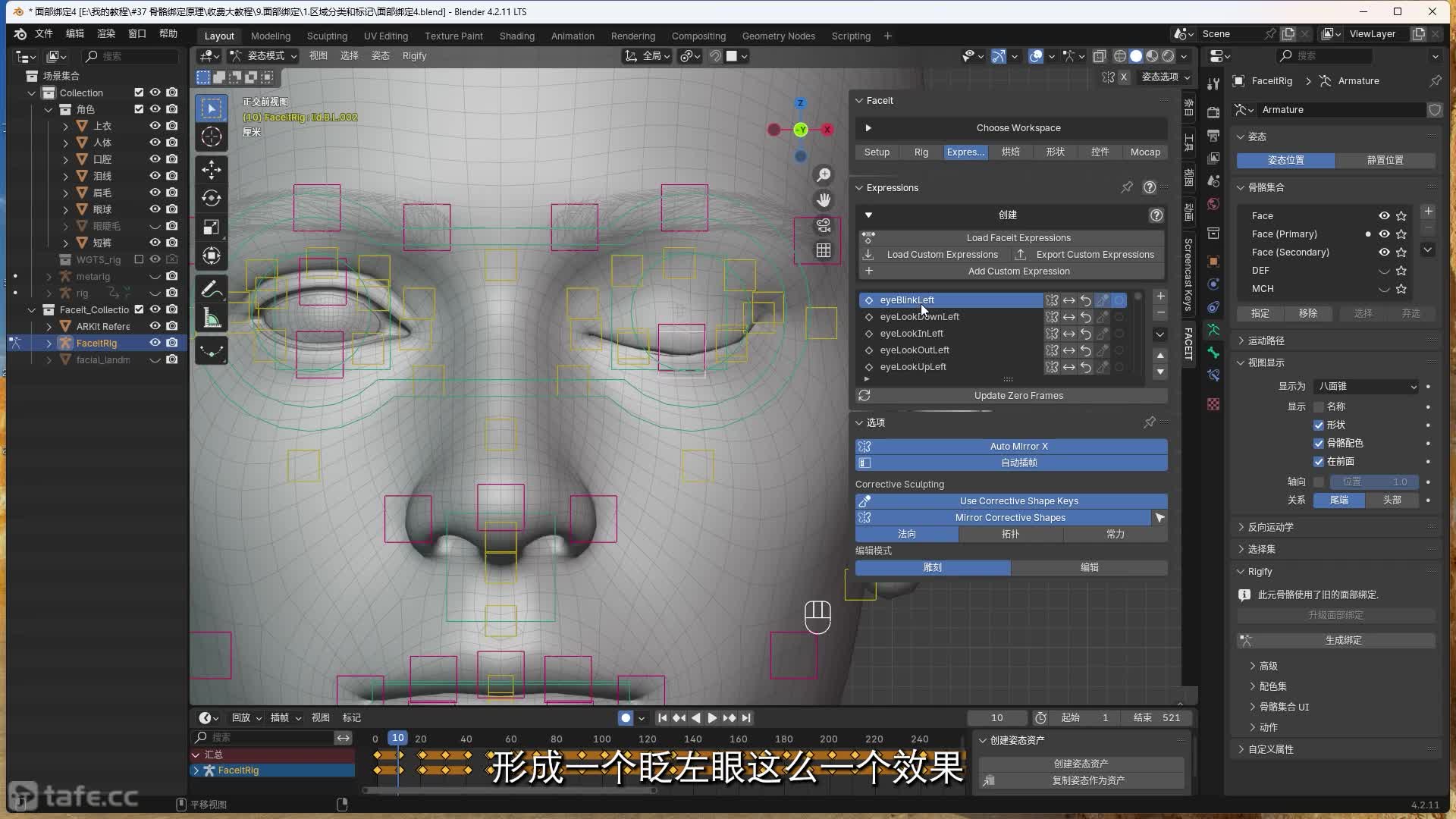Screen dimensions: 1456x819
Task: Toggle visibility of Face bone collection
Action: (1384, 216)
